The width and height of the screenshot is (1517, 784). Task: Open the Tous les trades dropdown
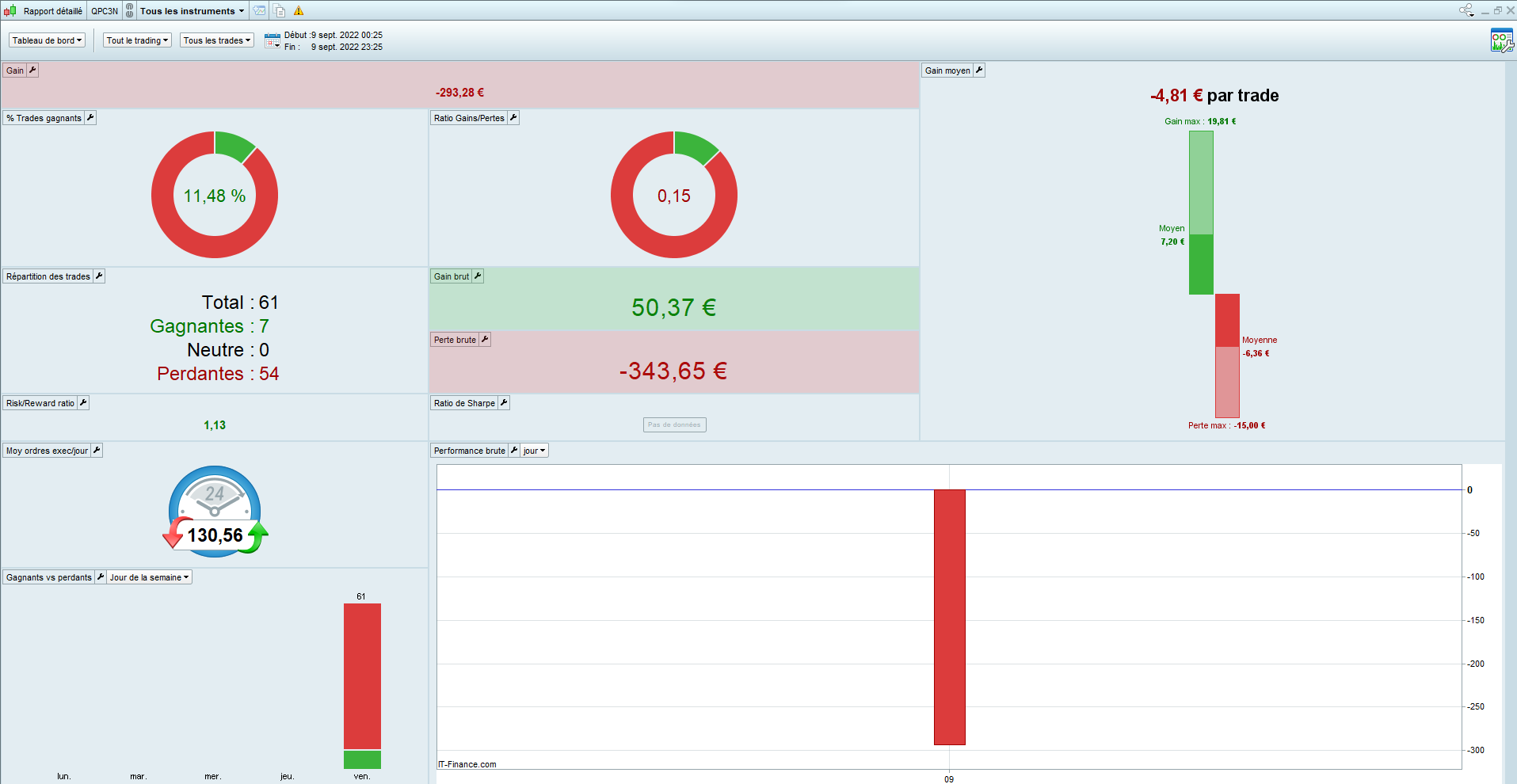click(217, 40)
